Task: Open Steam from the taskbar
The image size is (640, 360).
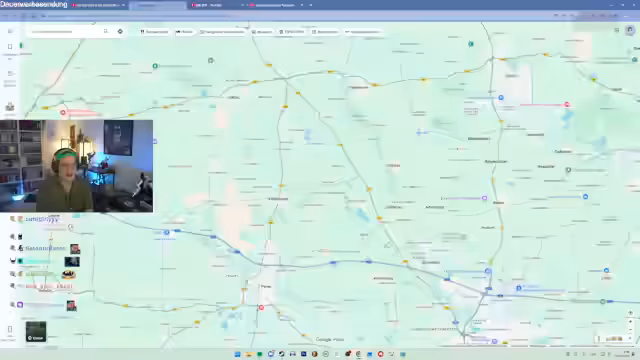Action: pyautogui.click(x=282, y=354)
